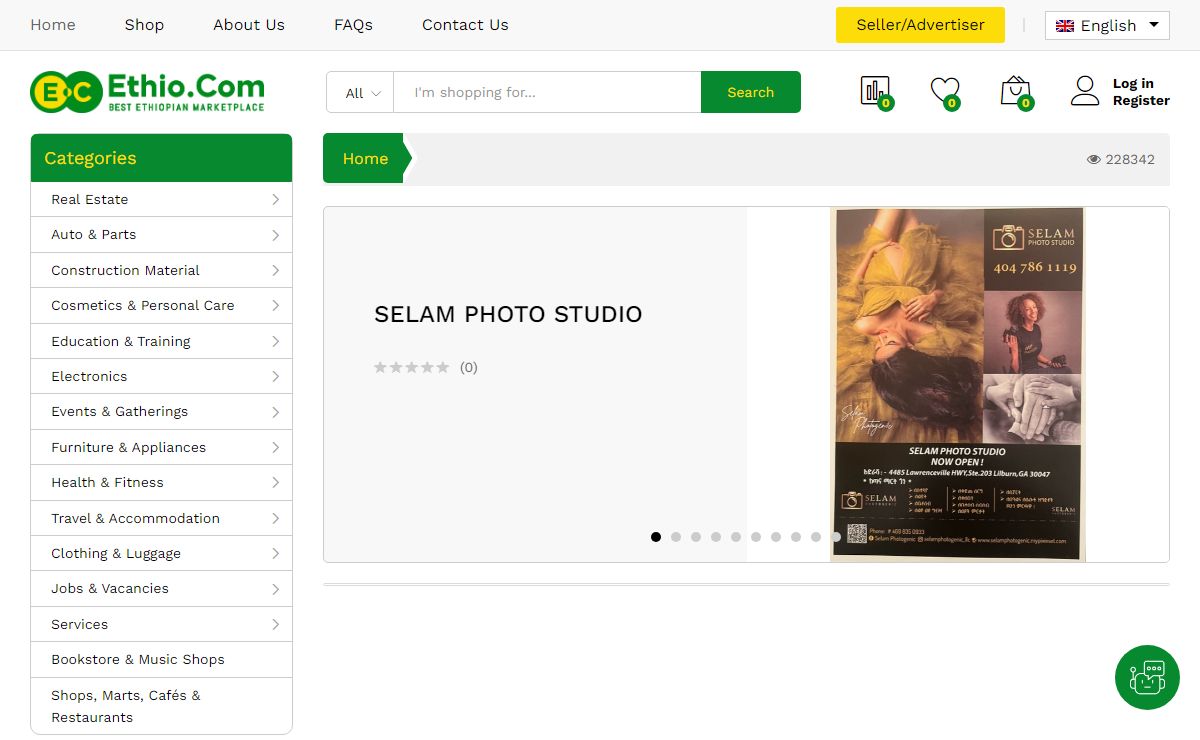
Task: Open the compare chart icon
Action: (875, 91)
